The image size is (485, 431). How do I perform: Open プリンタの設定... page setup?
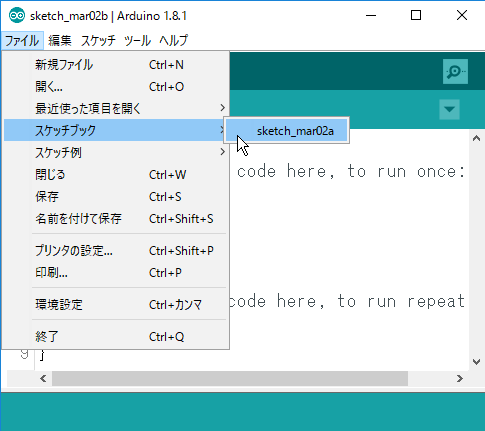[x=115, y=250]
